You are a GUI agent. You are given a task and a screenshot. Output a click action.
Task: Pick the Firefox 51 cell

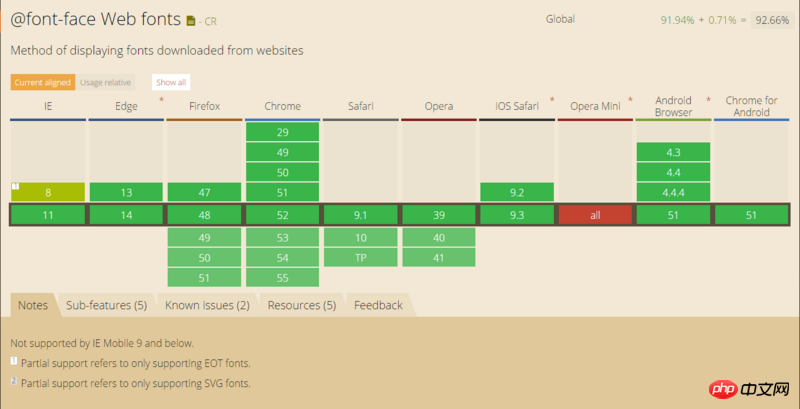[205, 277]
